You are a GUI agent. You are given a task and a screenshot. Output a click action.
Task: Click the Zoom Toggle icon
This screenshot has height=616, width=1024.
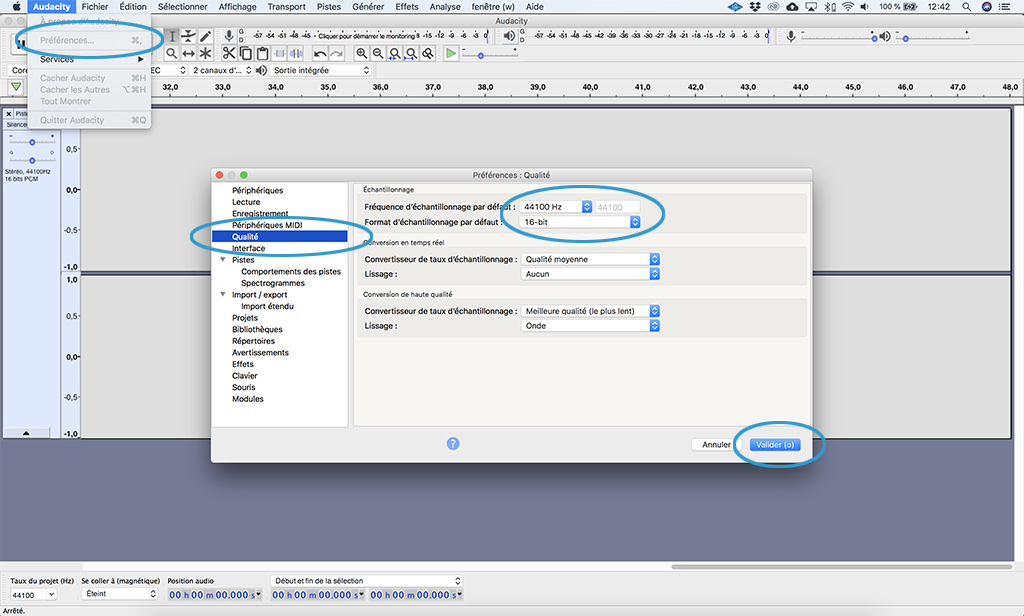(428, 54)
